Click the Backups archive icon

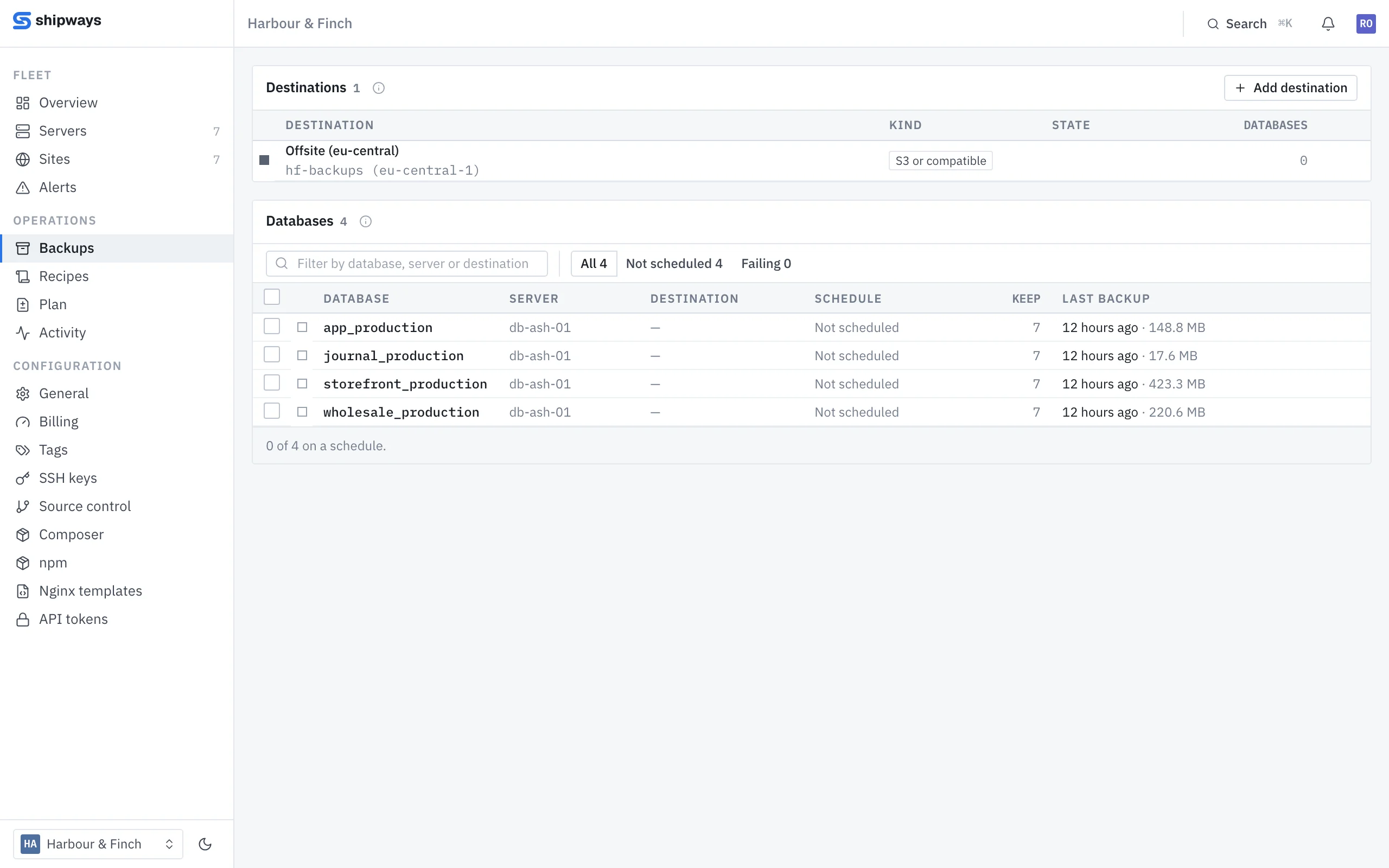[23, 248]
